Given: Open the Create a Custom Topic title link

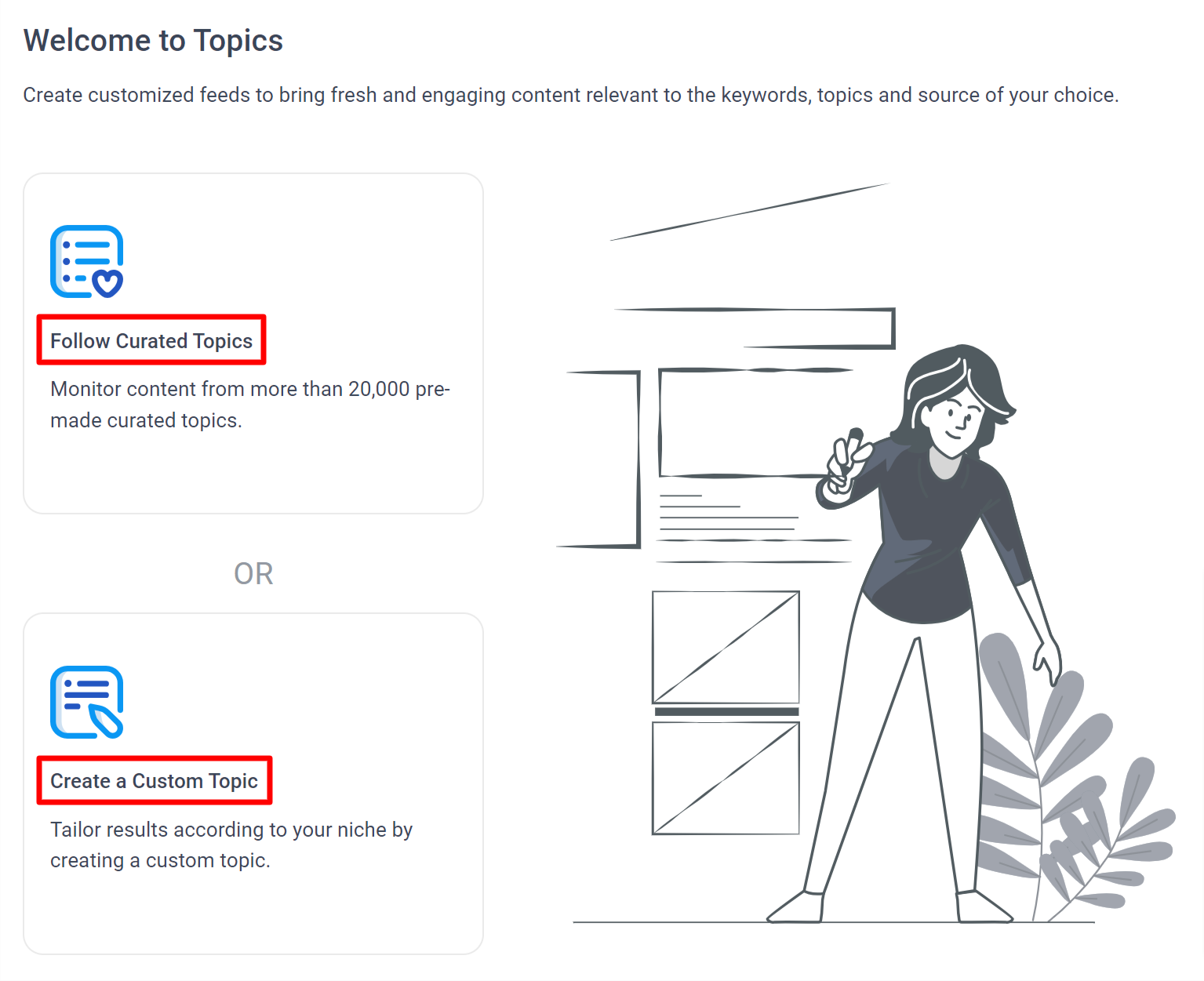Looking at the screenshot, I should pyautogui.click(x=154, y=781).
